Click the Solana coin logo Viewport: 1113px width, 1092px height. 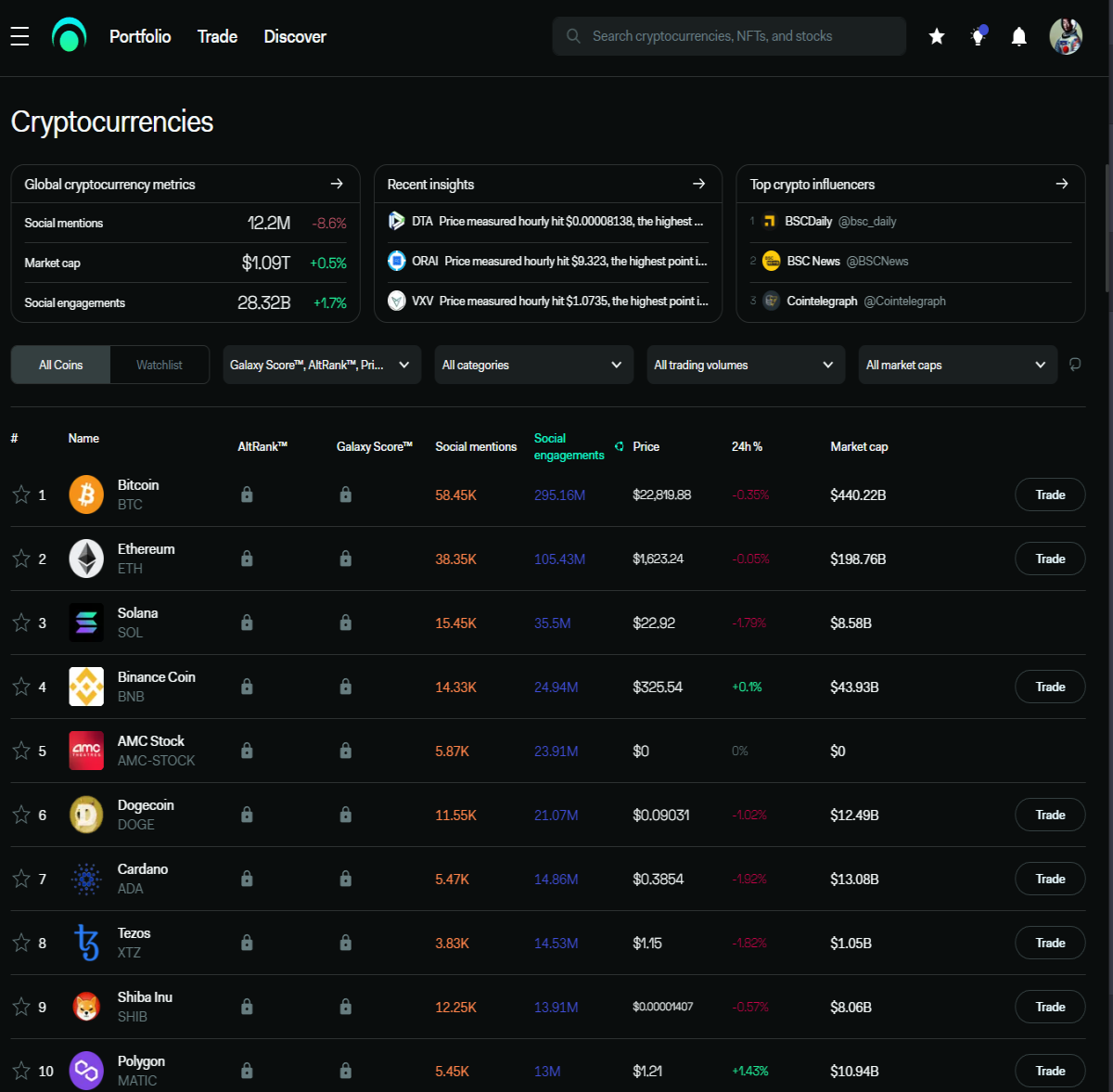(x=86, y=623)
